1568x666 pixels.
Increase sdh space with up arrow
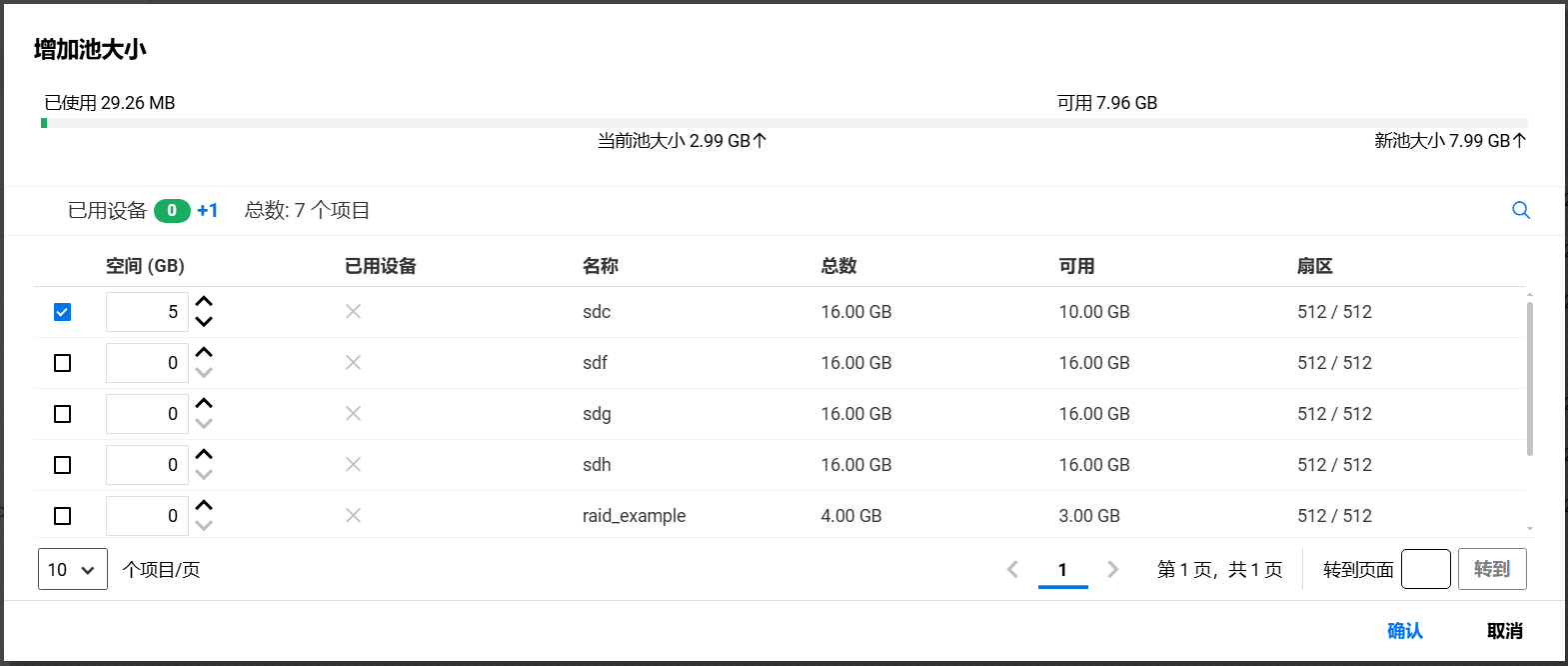(x=204, y=454)
